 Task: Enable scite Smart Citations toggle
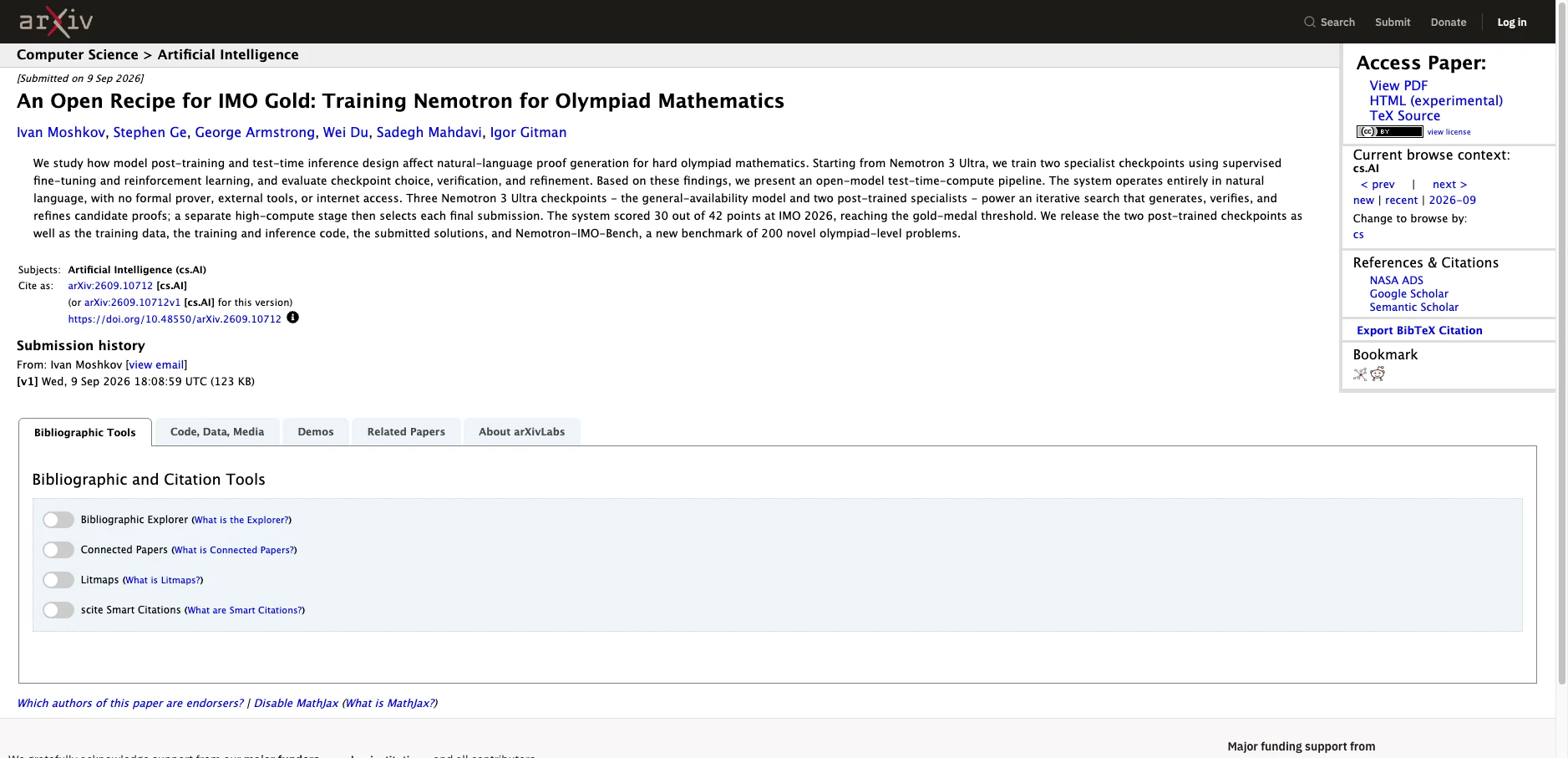(x=58, y=610)
